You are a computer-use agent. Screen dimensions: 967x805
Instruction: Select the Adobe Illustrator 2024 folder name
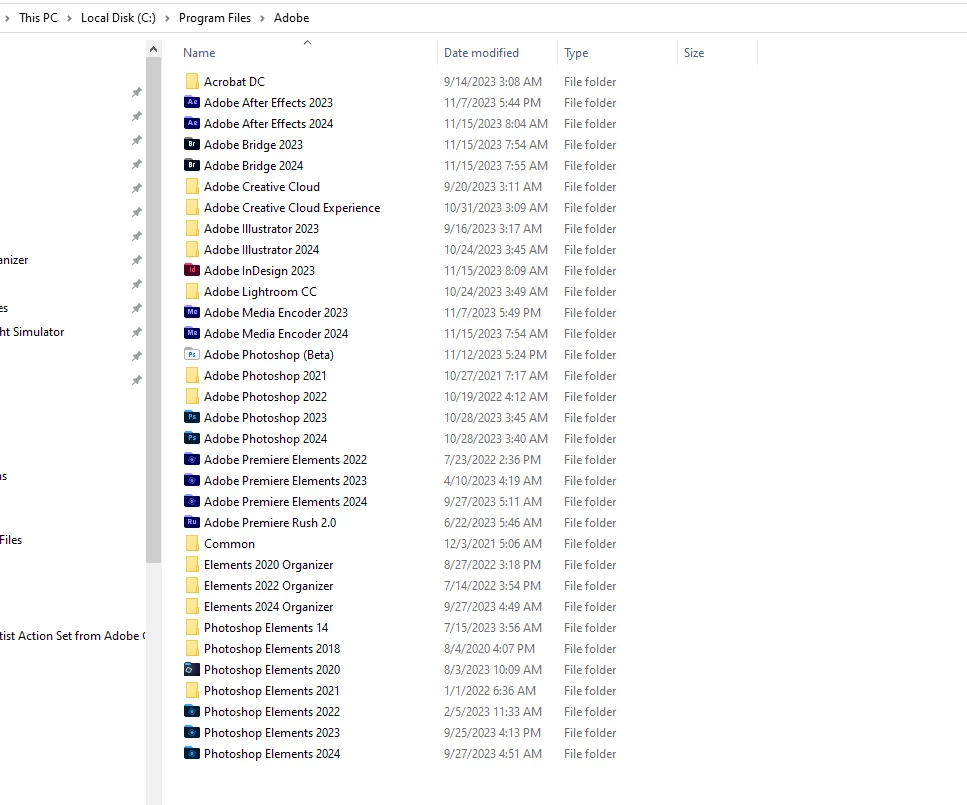tap(261, 249)
